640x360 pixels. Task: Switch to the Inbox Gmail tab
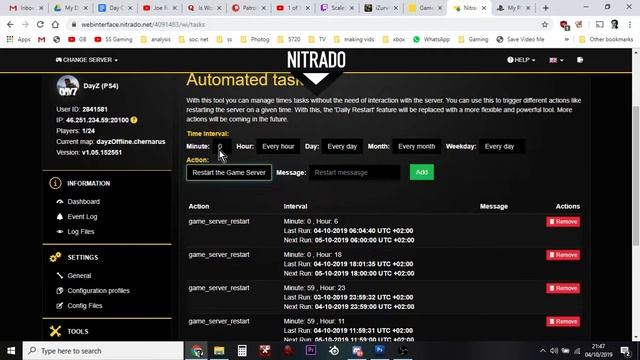(x=26, y=8)
